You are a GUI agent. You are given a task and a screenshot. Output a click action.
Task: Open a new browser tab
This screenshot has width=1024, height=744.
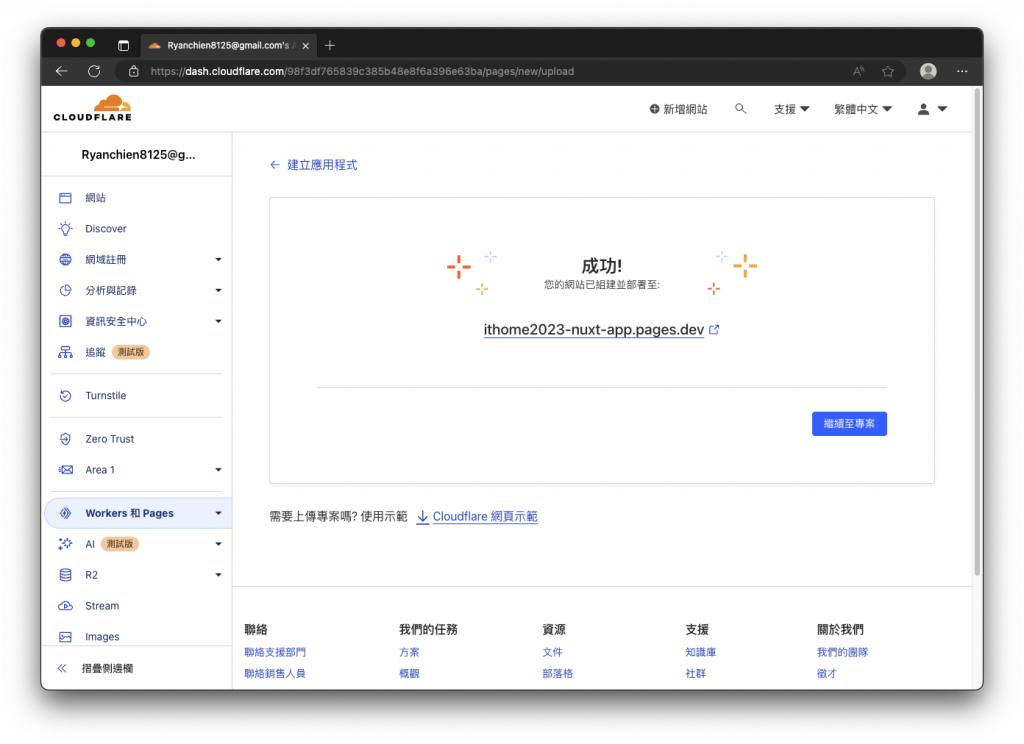330,45
